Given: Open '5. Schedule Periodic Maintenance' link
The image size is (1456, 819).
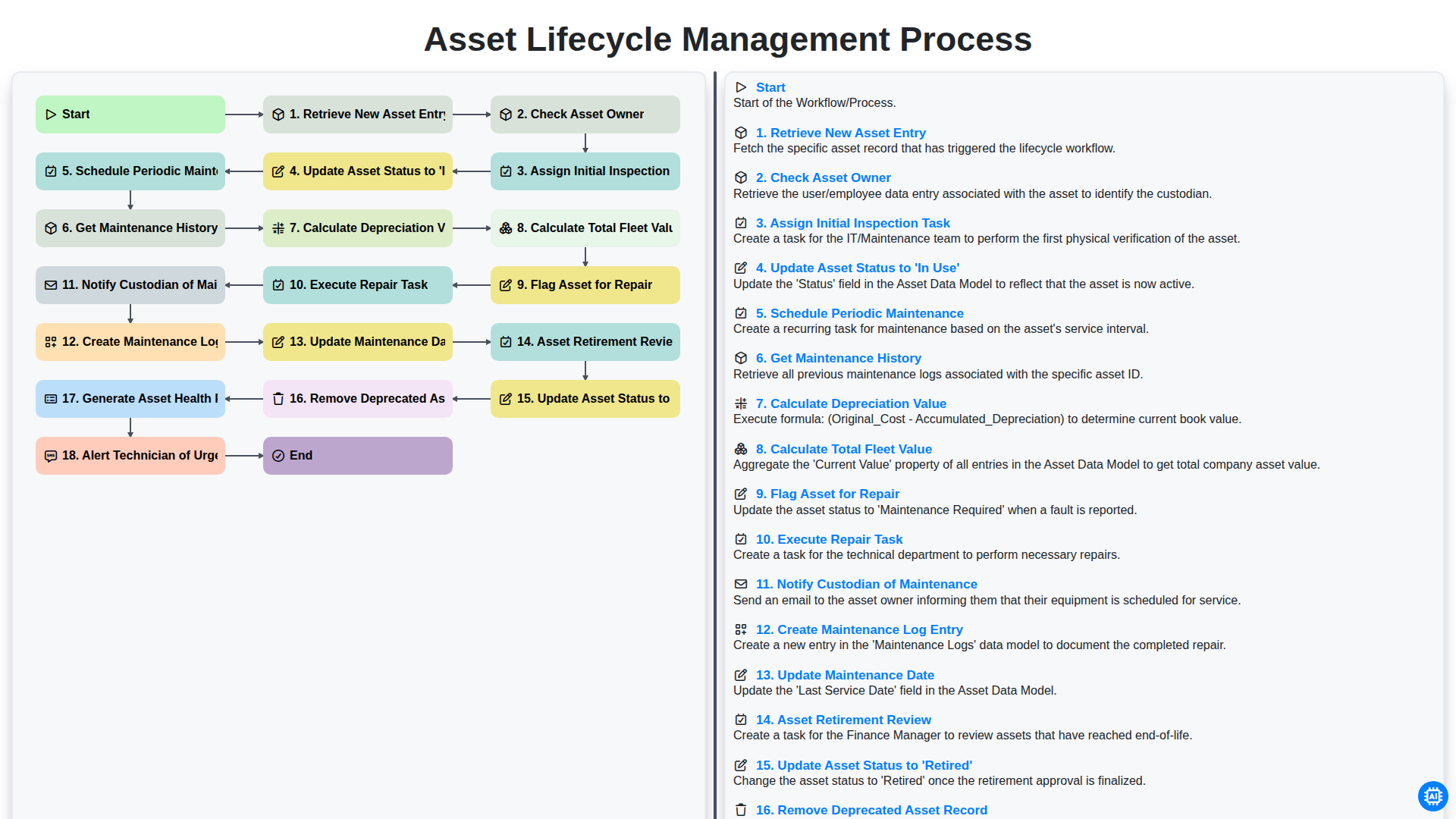Looking at the screenshot, I should click(859, 313).
